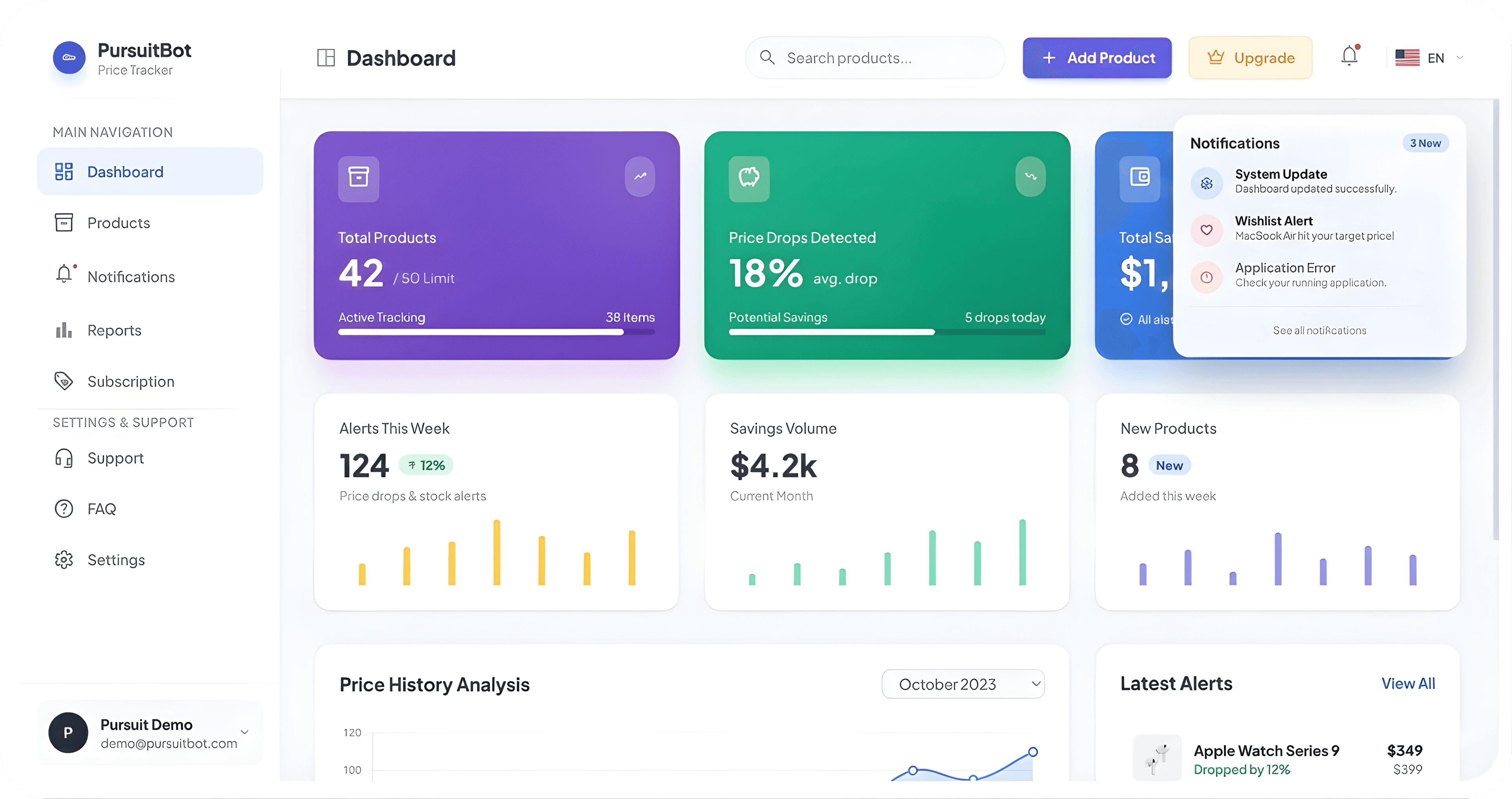
Task: Click the Support headset icon
Action: pos(63,458)
